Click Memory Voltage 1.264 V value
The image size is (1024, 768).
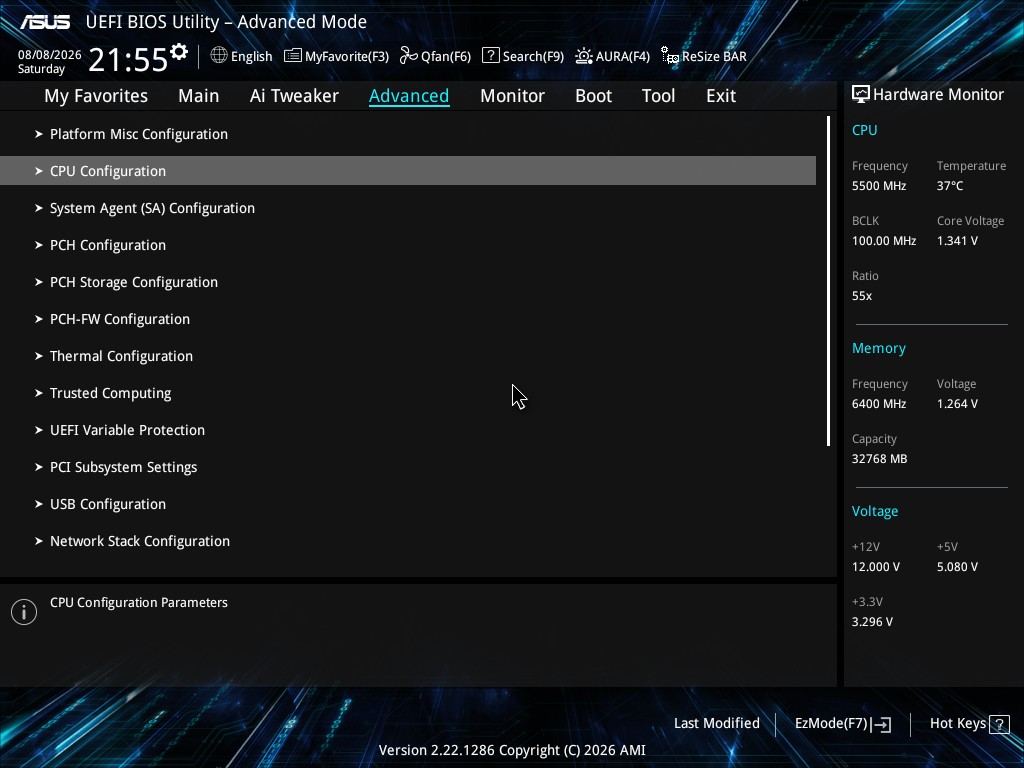click(x=957, y=404)
